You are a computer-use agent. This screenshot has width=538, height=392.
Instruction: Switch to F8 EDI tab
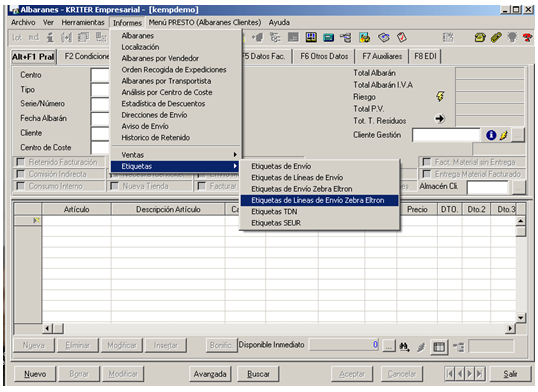click(x=425, y=56)
